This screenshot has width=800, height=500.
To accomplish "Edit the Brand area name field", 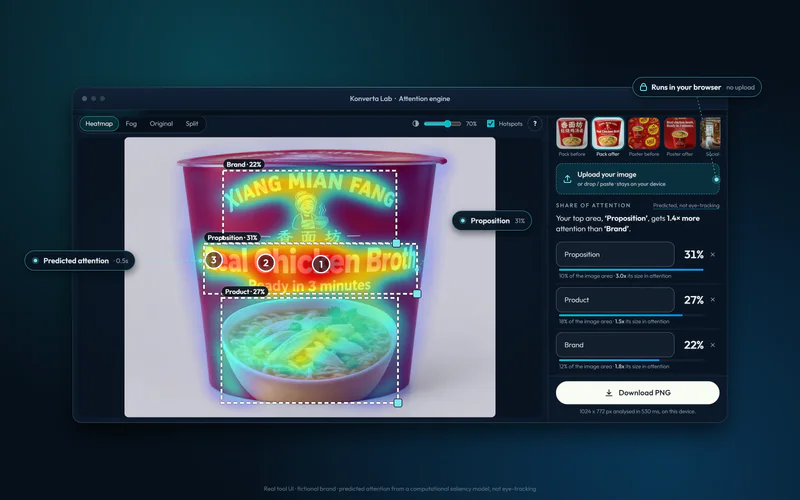I will point(615,345).
